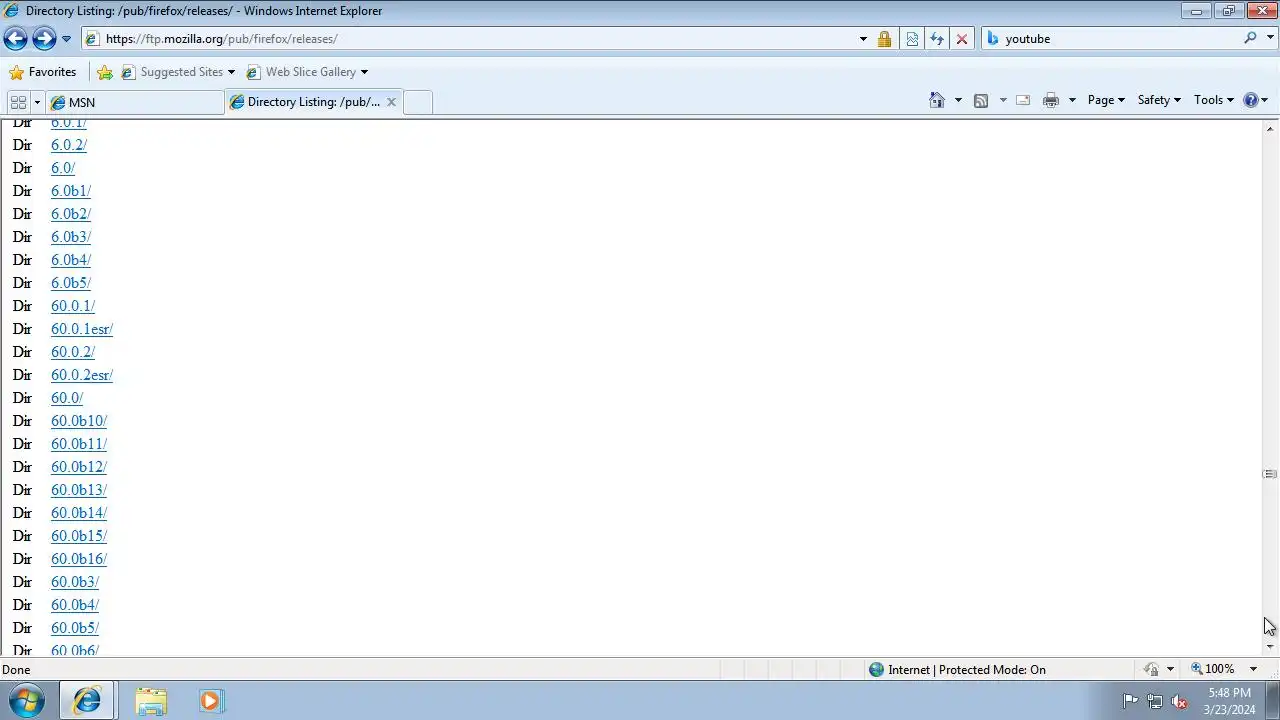Click the security lock icon
The image size is (1280, 720).
(884, 39)
